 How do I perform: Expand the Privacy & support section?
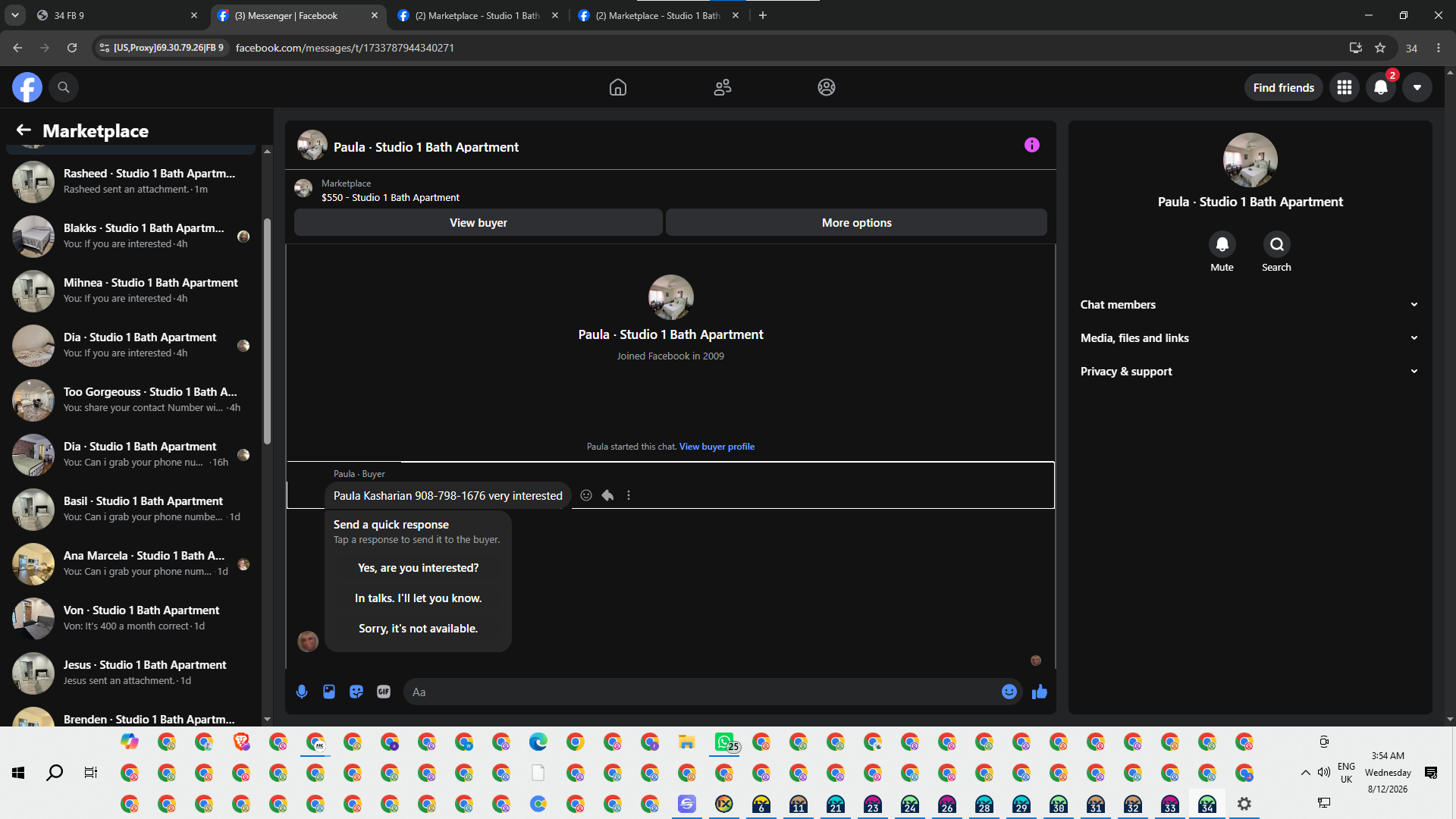coord(1250,372)
